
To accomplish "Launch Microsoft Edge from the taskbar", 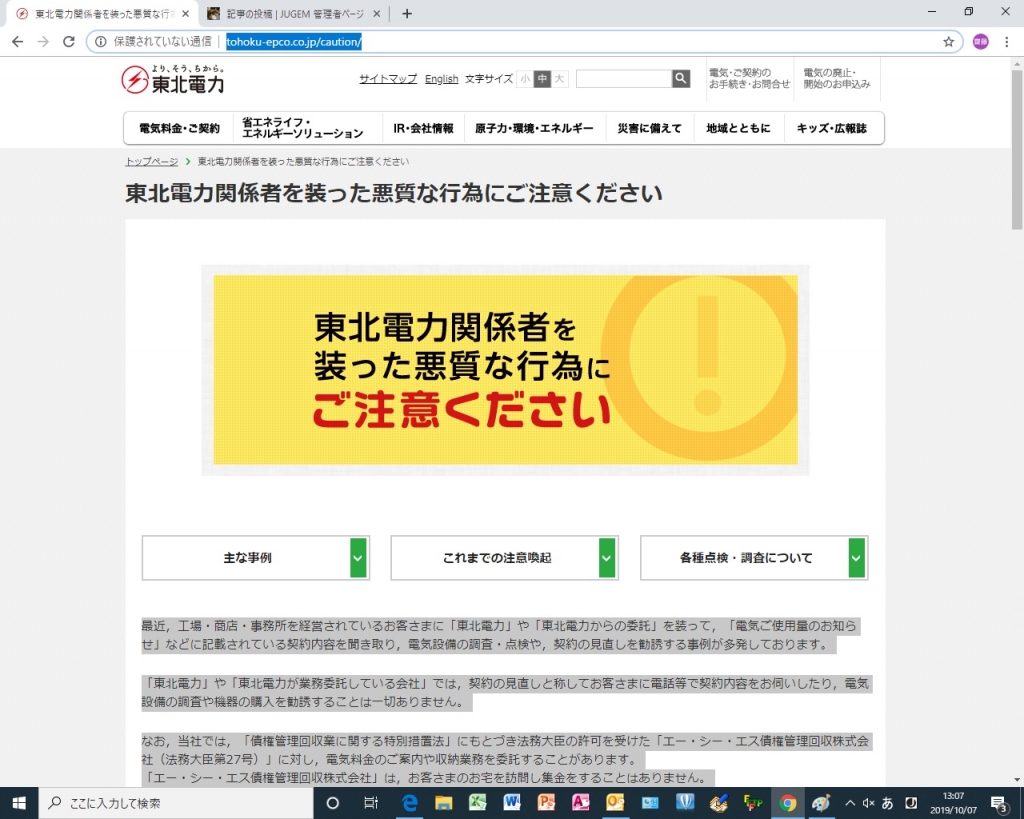I will tap(409, 803).
